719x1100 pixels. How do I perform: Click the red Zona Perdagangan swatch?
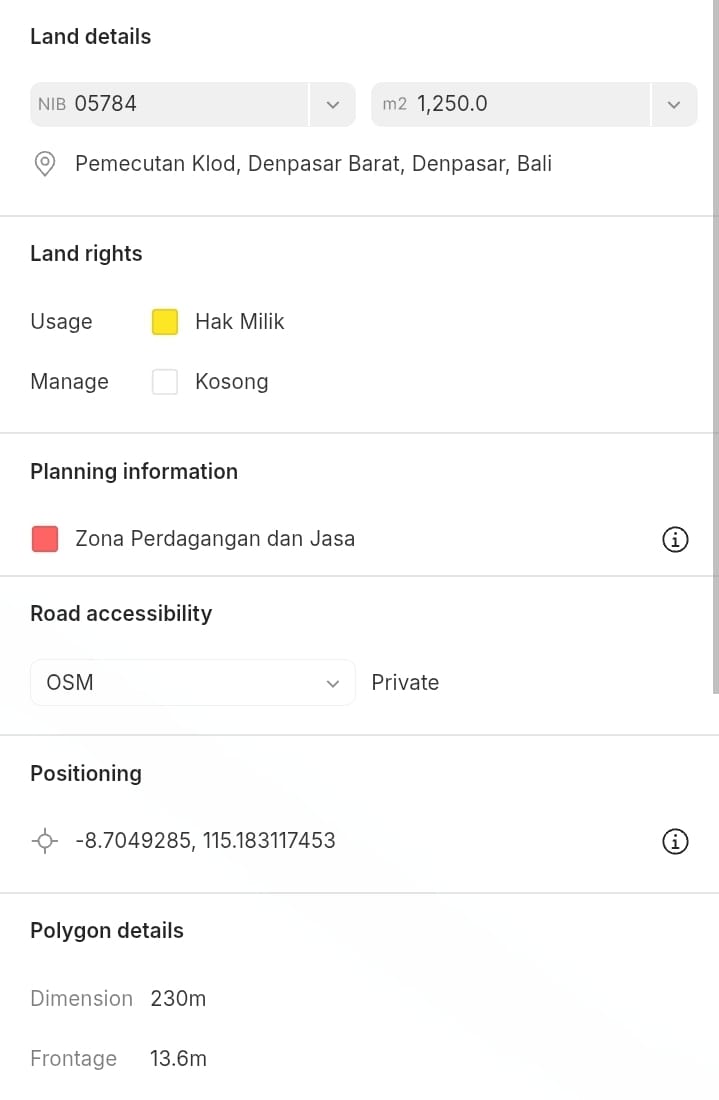coord(45,540)
